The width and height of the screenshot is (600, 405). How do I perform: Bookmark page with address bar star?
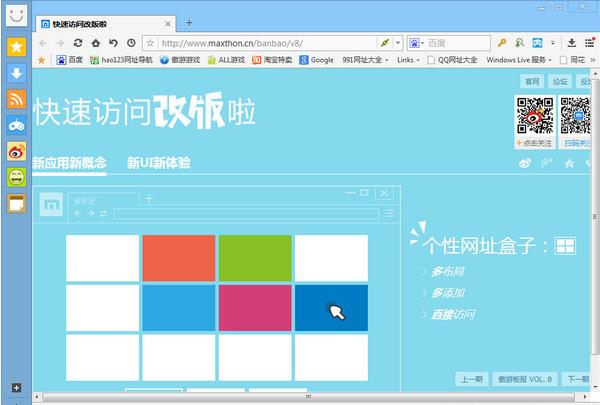pyautogui.click(x=150, y=43)
